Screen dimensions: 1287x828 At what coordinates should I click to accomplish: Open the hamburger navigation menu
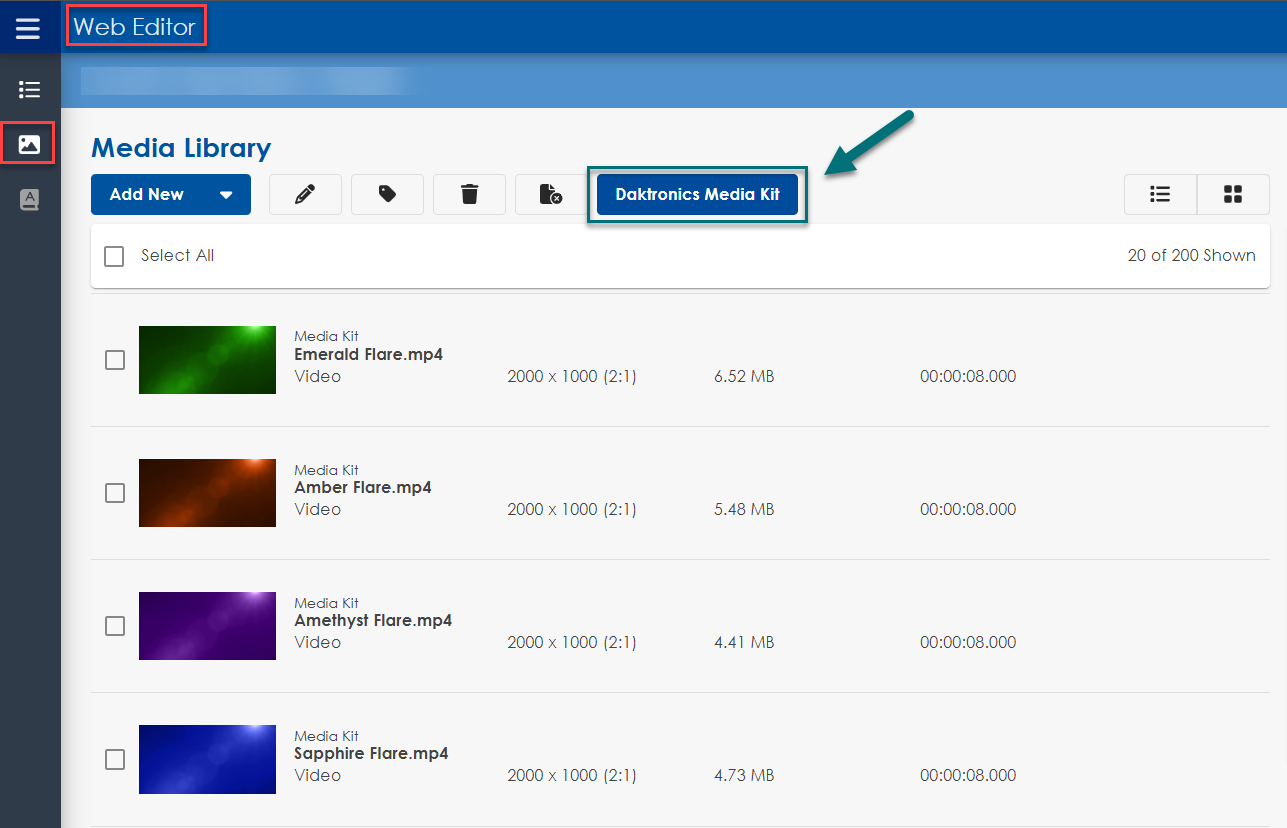(28, 28)
